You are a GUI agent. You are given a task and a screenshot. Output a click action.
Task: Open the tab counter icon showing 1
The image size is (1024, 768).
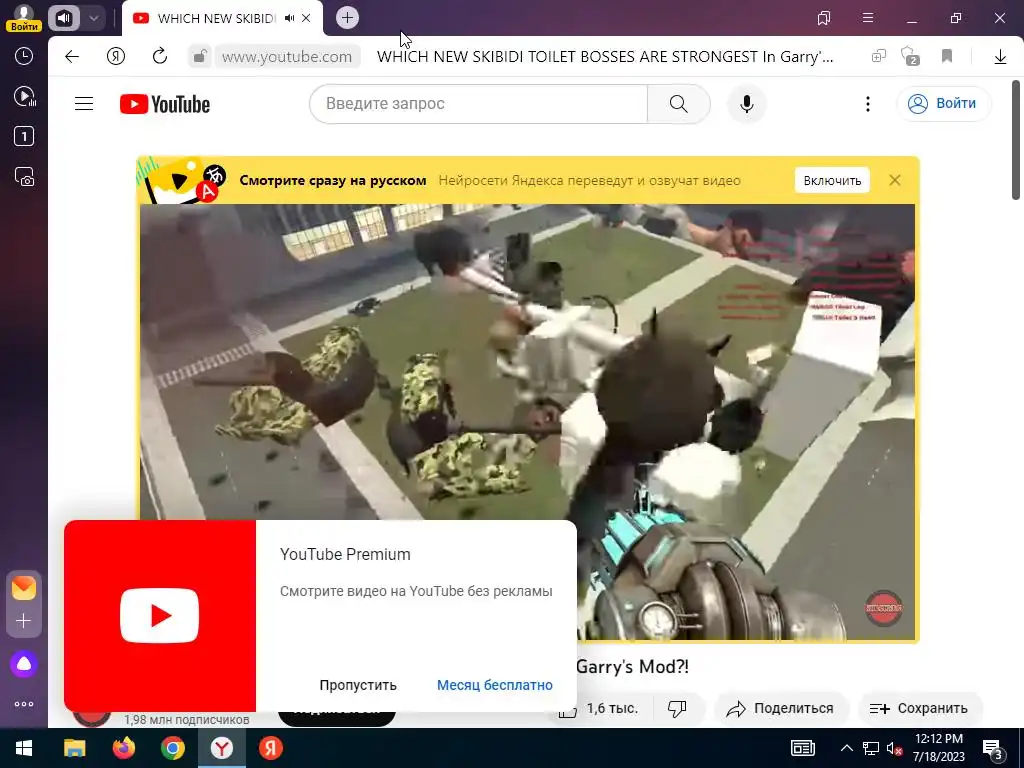pos(24,136)
